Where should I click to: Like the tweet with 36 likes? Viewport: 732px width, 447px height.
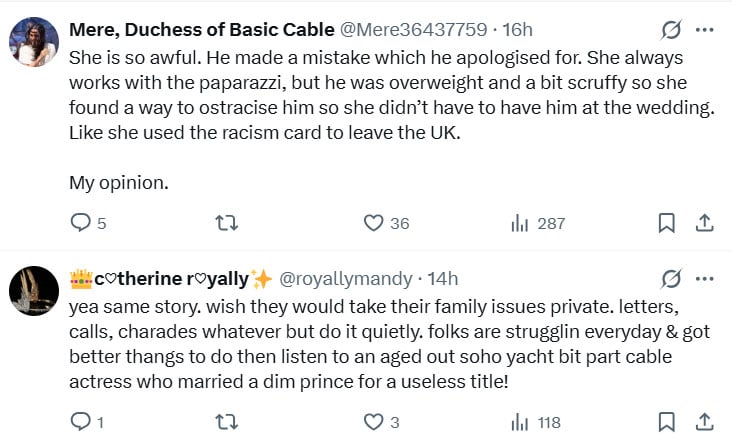coord(373,223)
